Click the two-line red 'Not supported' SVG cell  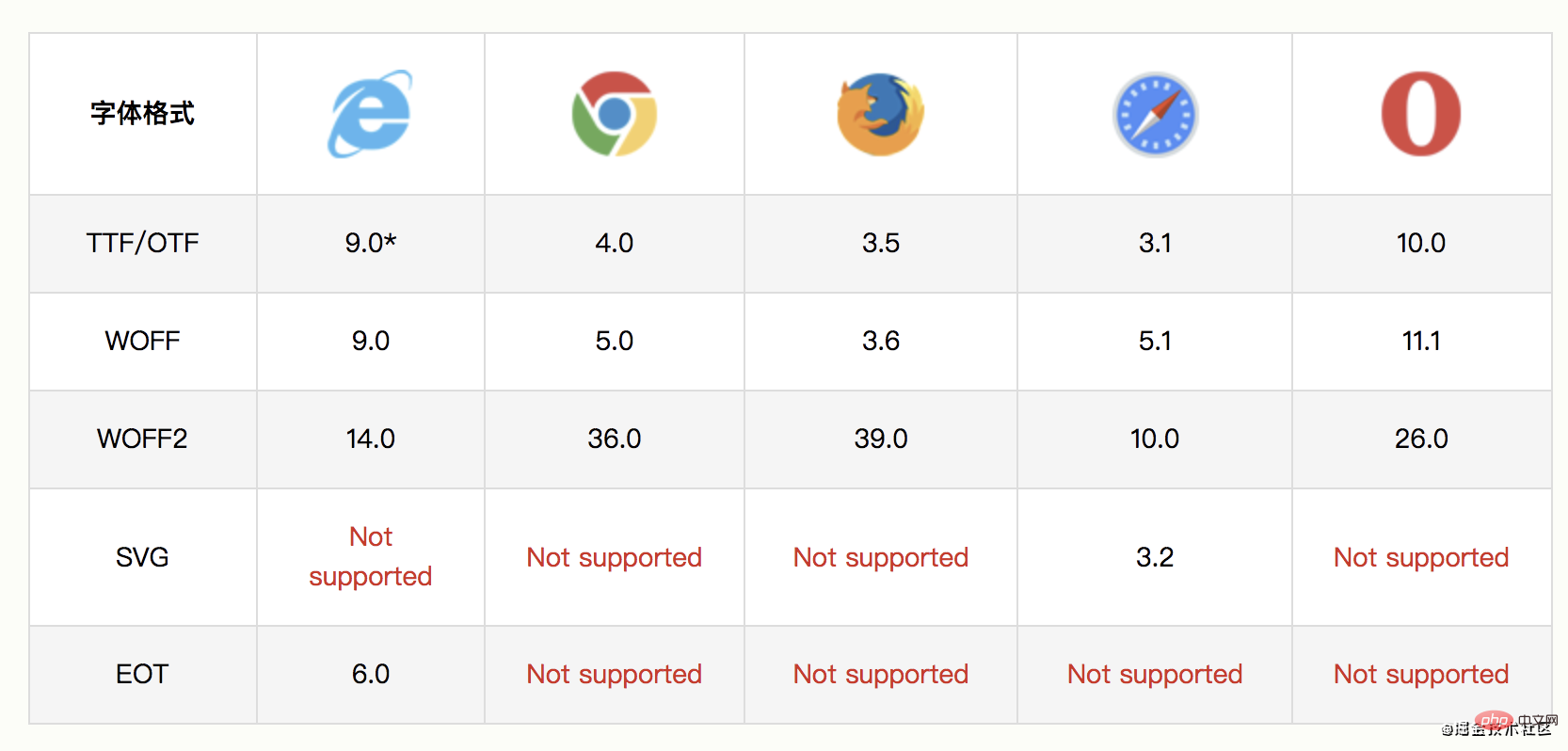(x=371, y=556)
